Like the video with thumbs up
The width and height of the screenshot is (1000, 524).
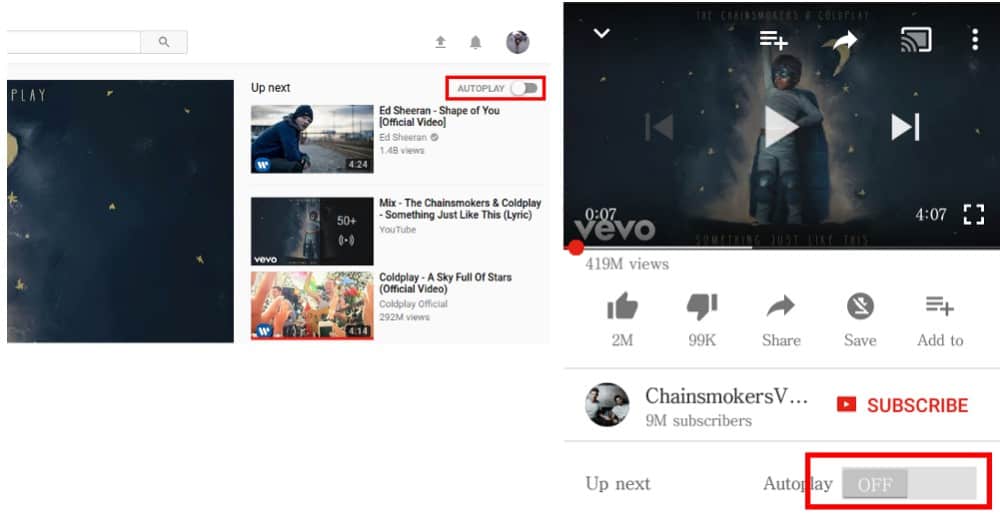622,306
